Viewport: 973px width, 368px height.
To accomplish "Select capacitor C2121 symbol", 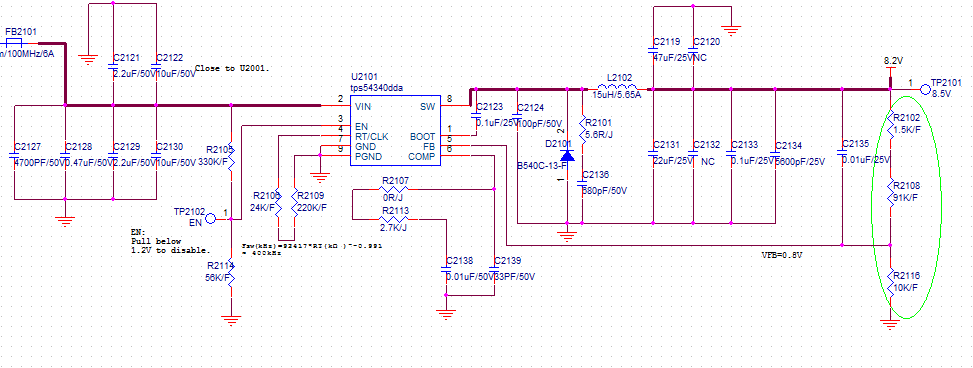I will [x=113, y=67].
